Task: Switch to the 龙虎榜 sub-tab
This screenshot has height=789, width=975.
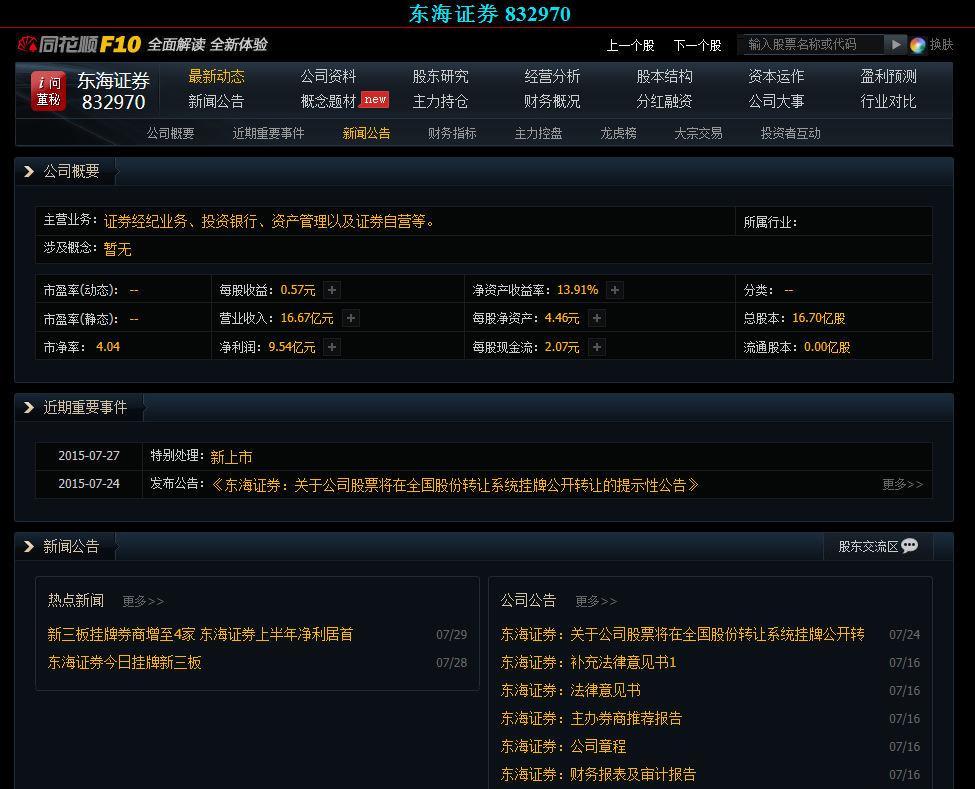Action: (618, 133)
